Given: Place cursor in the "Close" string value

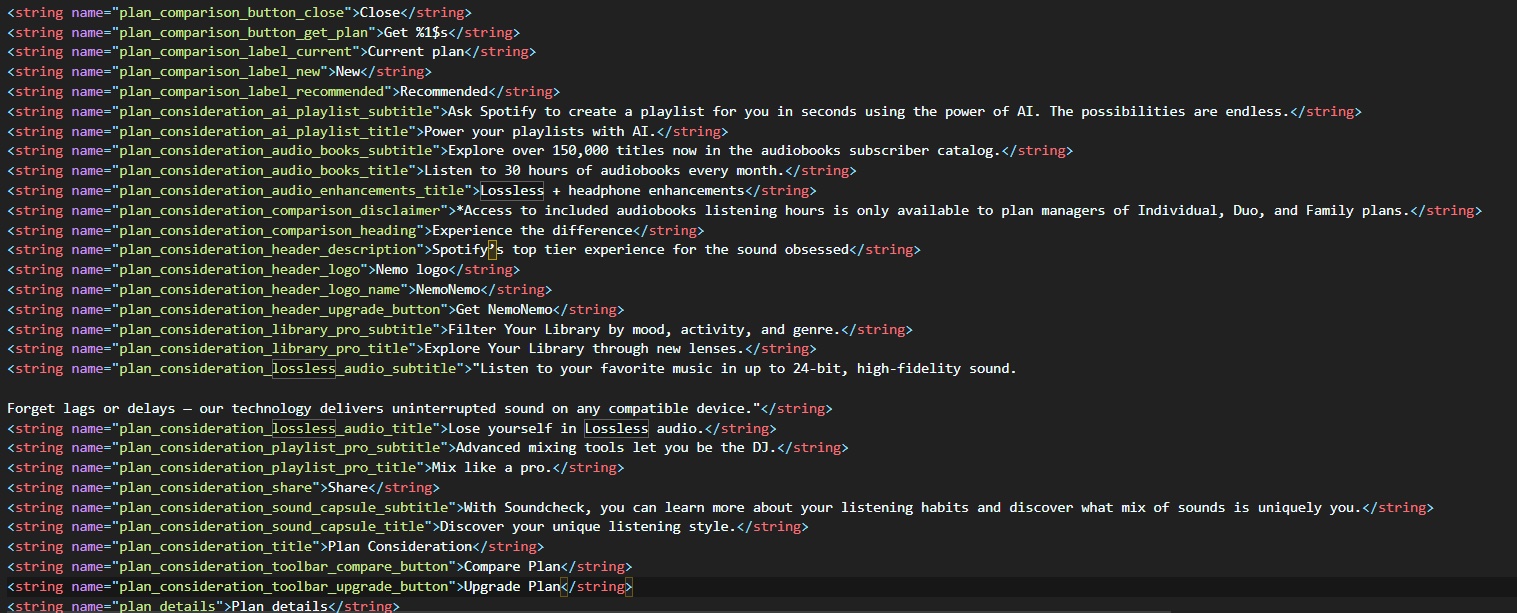Looking at the screenshot, I should [379, 13].
